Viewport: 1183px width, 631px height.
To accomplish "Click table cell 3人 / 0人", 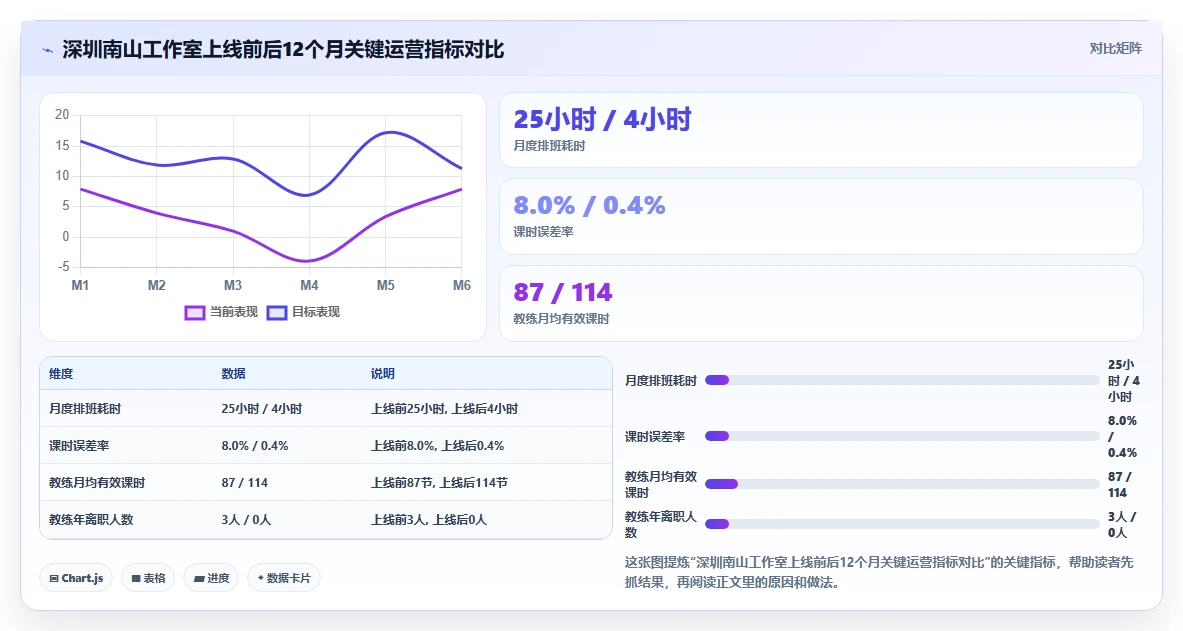I will pos(246,519).
